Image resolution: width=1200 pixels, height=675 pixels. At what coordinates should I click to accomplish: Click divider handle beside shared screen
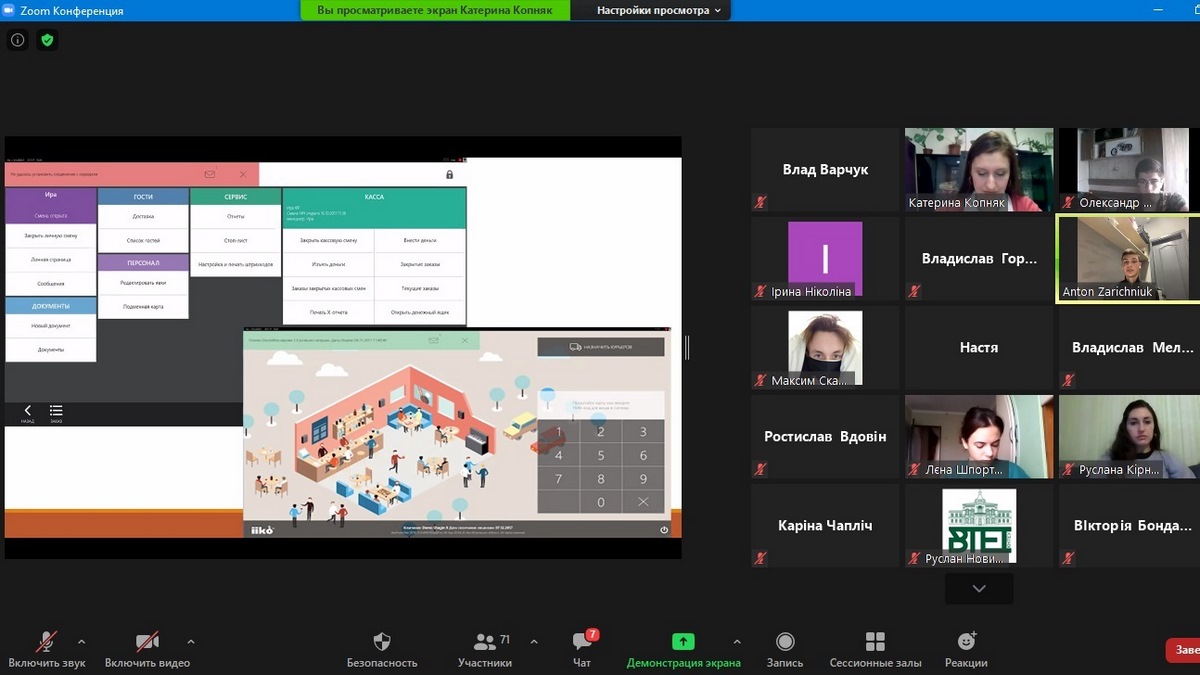[687, 347]
